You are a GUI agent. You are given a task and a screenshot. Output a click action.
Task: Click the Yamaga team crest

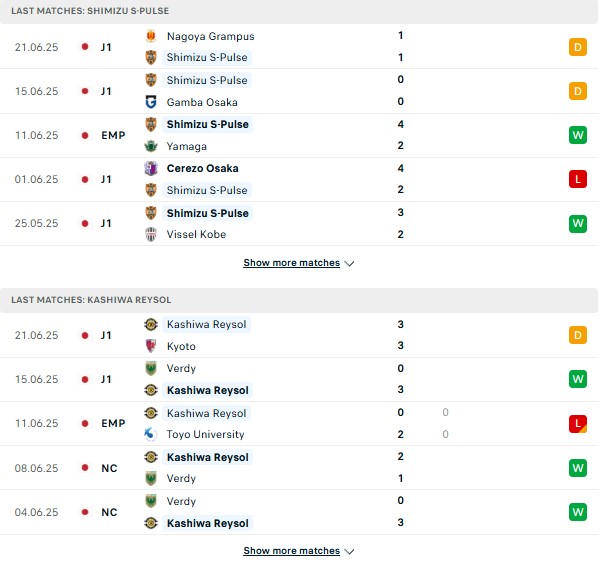click(151, 146)
